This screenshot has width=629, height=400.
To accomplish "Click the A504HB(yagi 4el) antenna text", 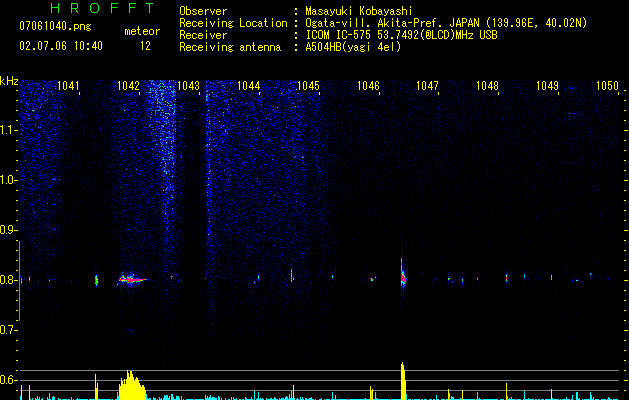I will click(x=353, y=47).
